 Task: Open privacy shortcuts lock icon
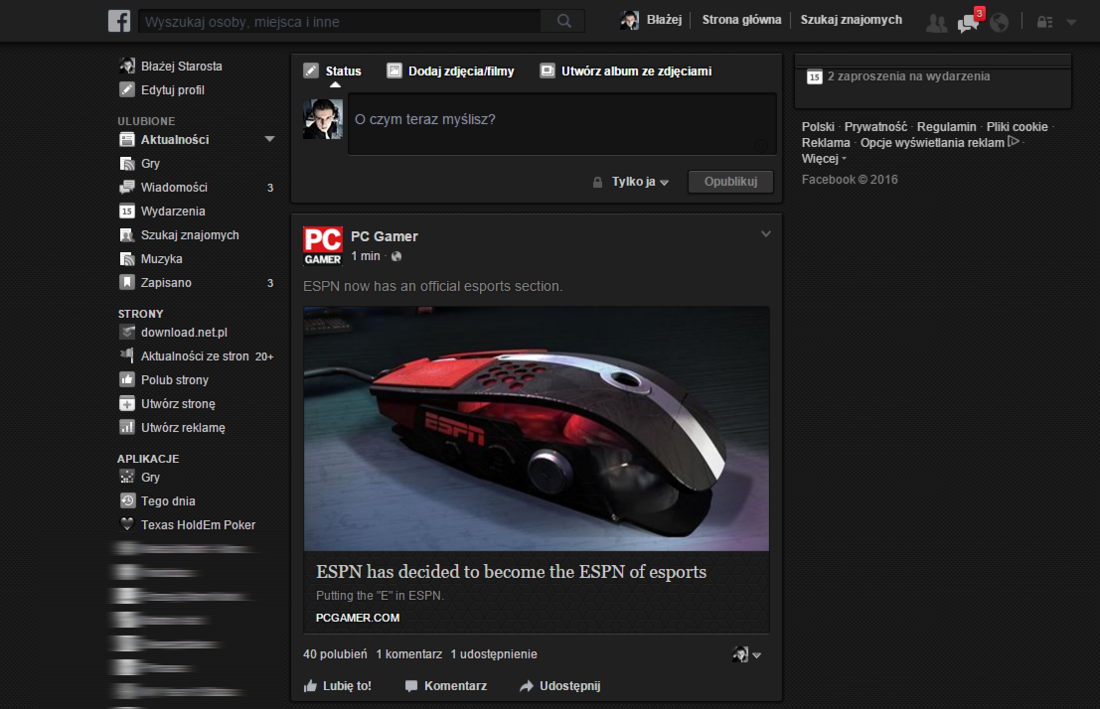1045,22
